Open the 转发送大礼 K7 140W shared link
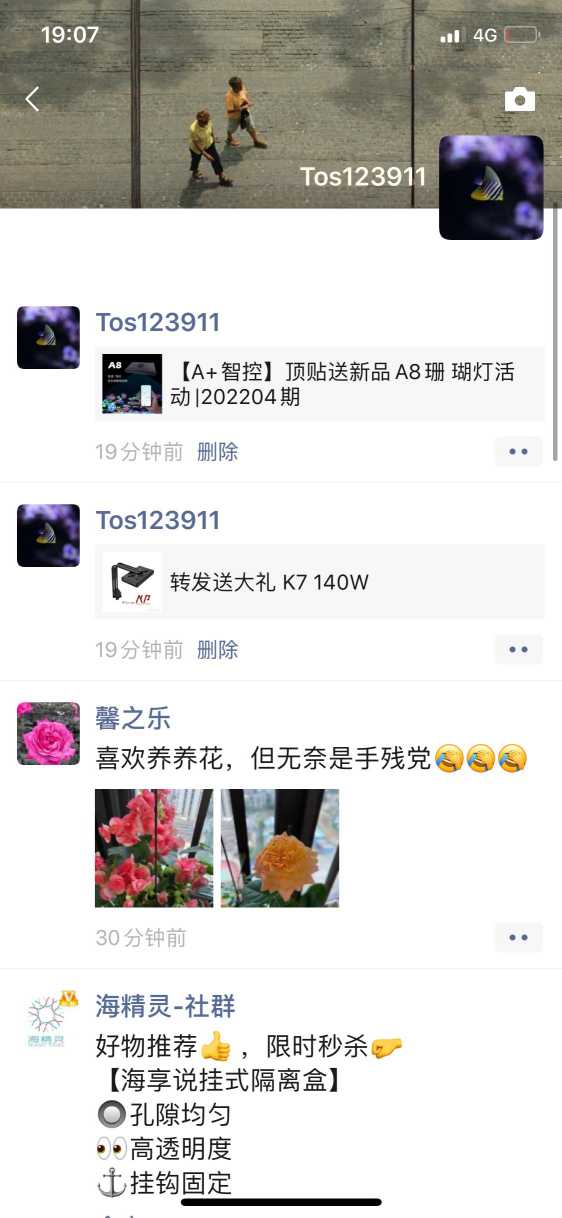Image resolution: width=562 pixels, height=1218 pixels. pos(320,582)
